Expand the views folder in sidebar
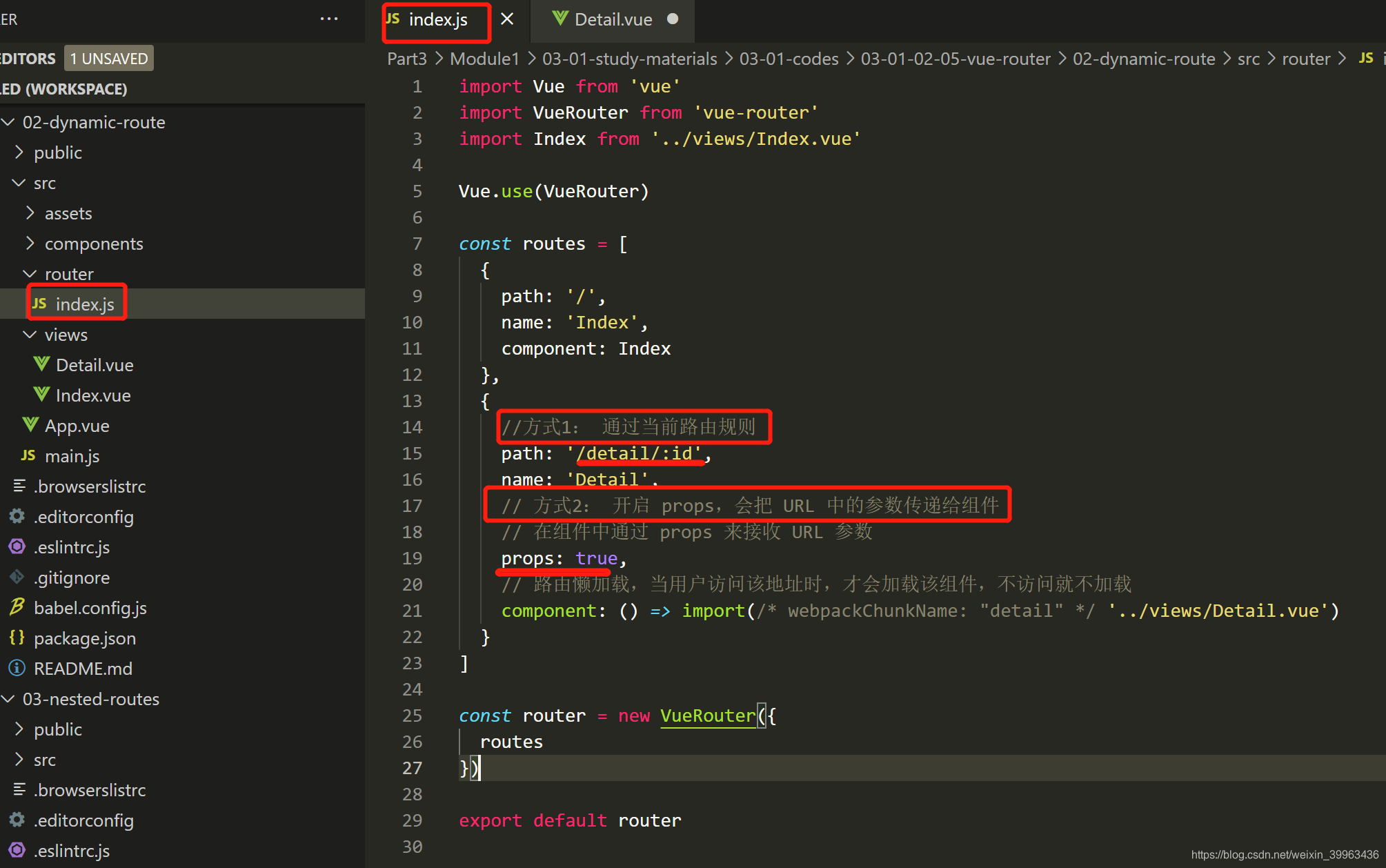Viewport: 1386px width, 868px height. 64,334
